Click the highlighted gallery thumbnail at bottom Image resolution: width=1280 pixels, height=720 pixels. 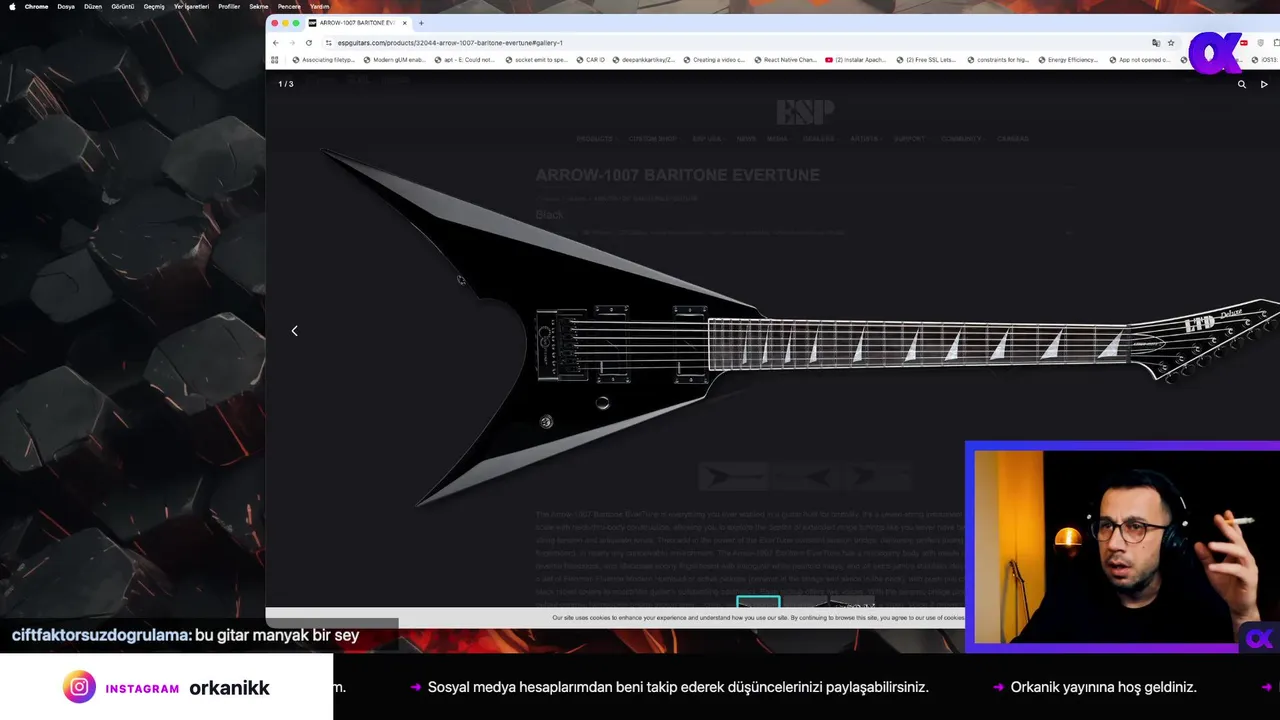tap(758, 602)
